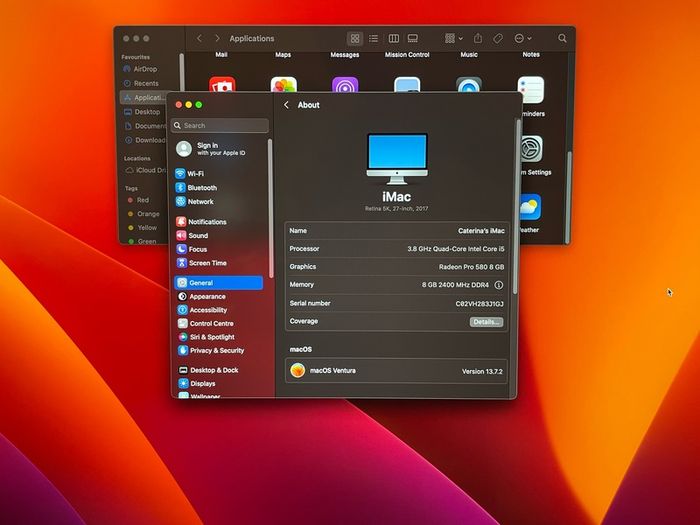Open Accessibility settings

click(x=202, y=310)
